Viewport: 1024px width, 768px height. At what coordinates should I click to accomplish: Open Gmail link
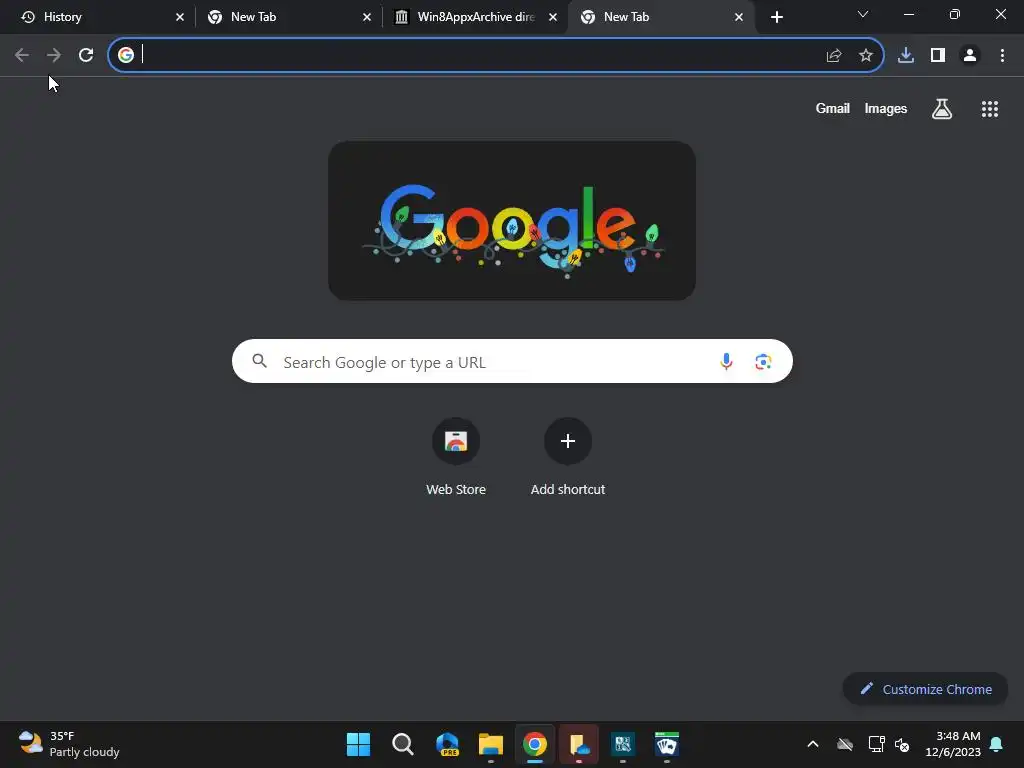click(x=833, y=108)
